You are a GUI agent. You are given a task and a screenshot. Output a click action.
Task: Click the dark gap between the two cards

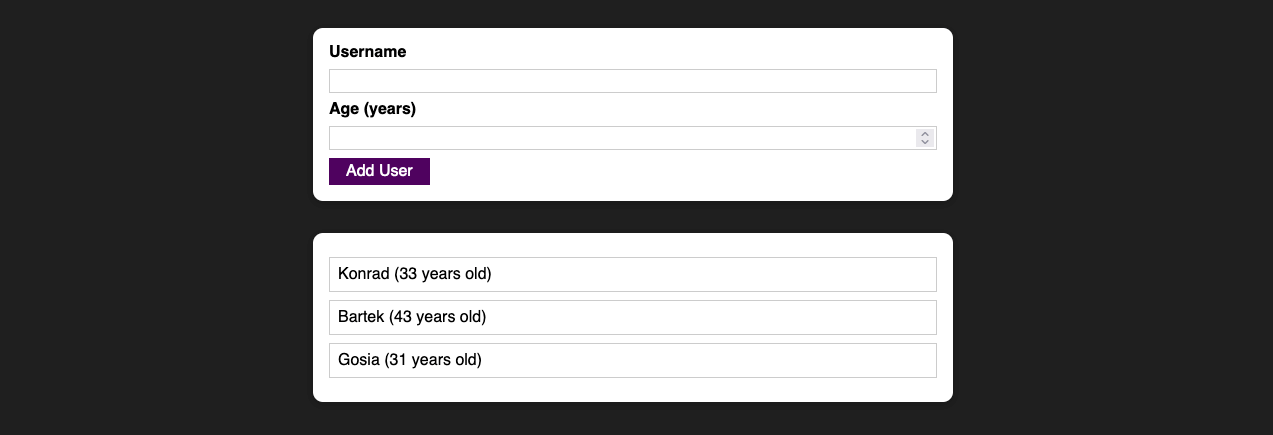[x=632, y=217]
